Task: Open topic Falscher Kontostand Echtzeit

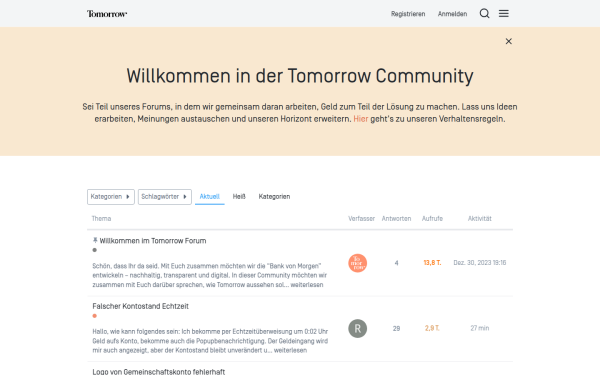Action: coord(140,306)
